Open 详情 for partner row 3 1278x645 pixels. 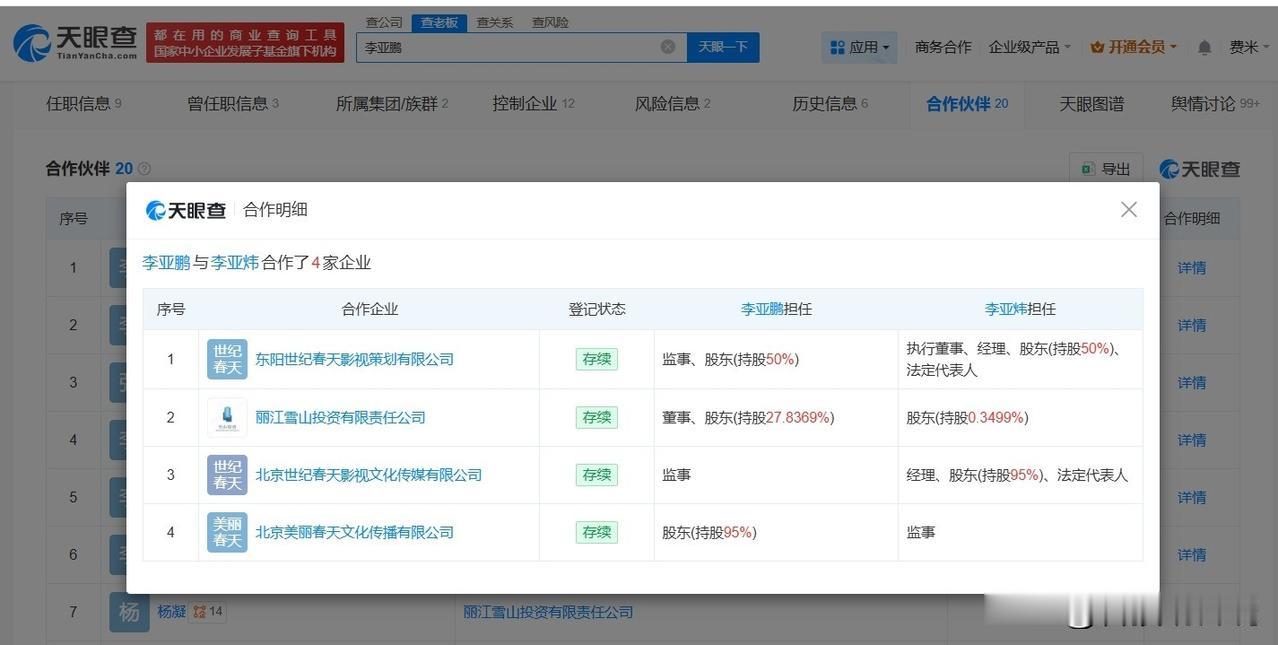1191,382
